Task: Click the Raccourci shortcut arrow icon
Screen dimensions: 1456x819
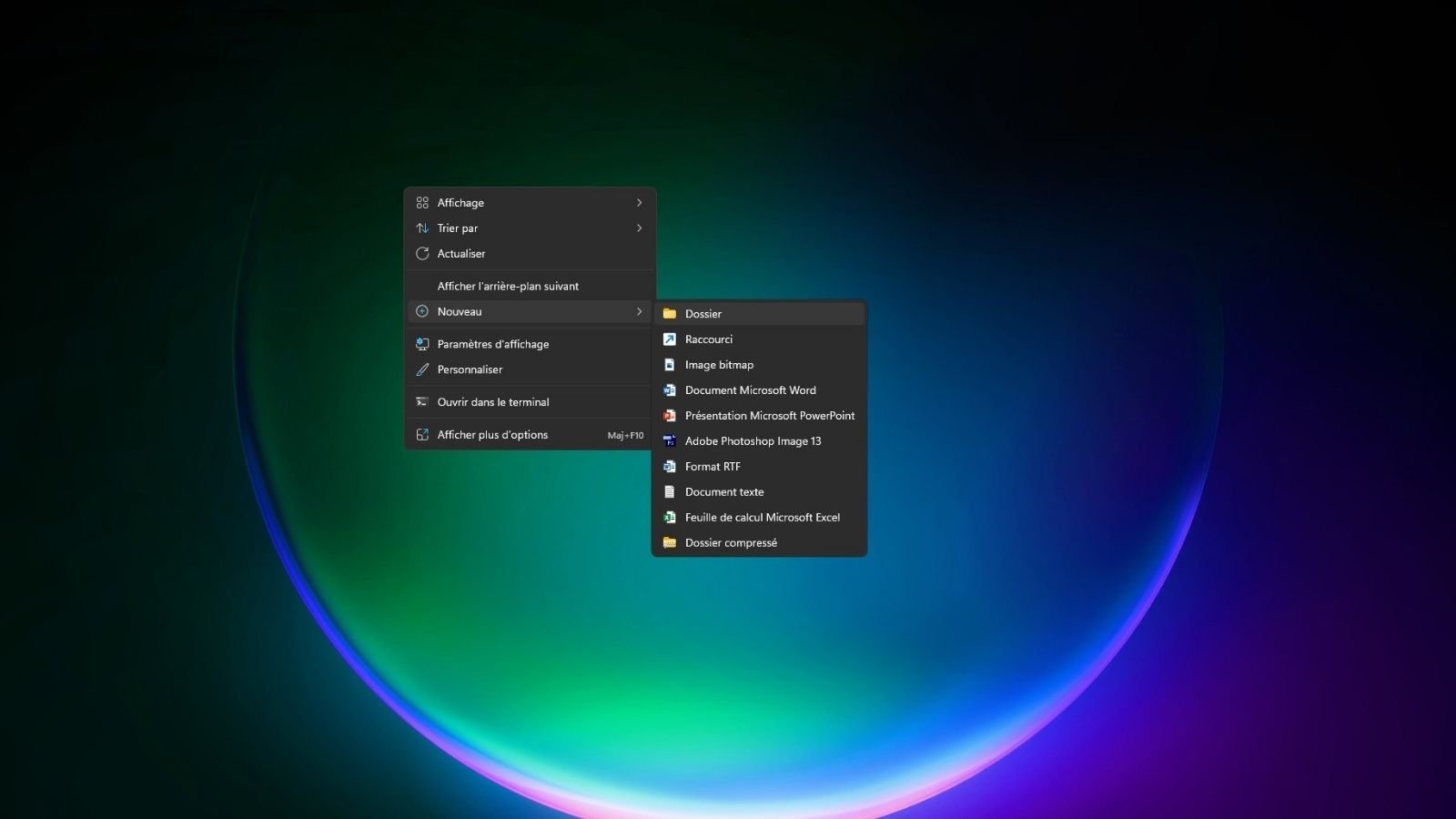Action: (670, 339)
